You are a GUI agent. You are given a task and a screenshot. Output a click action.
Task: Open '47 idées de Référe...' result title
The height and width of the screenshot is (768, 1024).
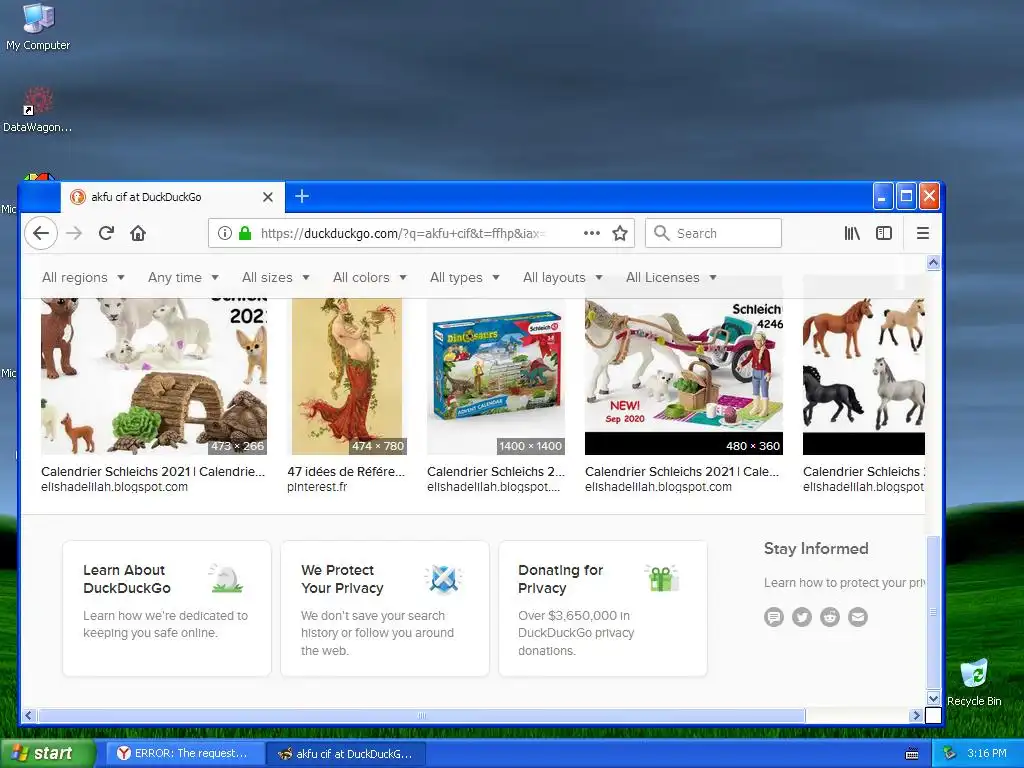pos(346,472)
